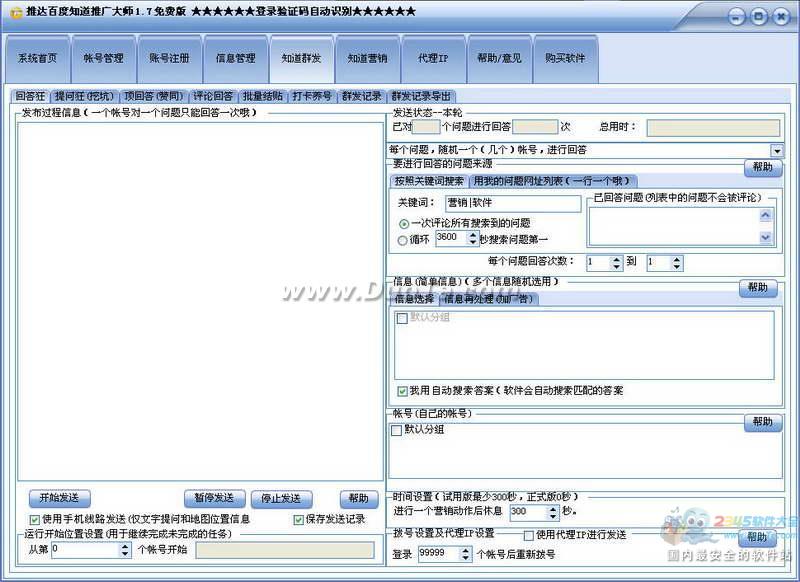This screenshot has height=582, width=800.
Task: Decrease the minimum 每个问题回答次数 value
Action: pos(617,267)
